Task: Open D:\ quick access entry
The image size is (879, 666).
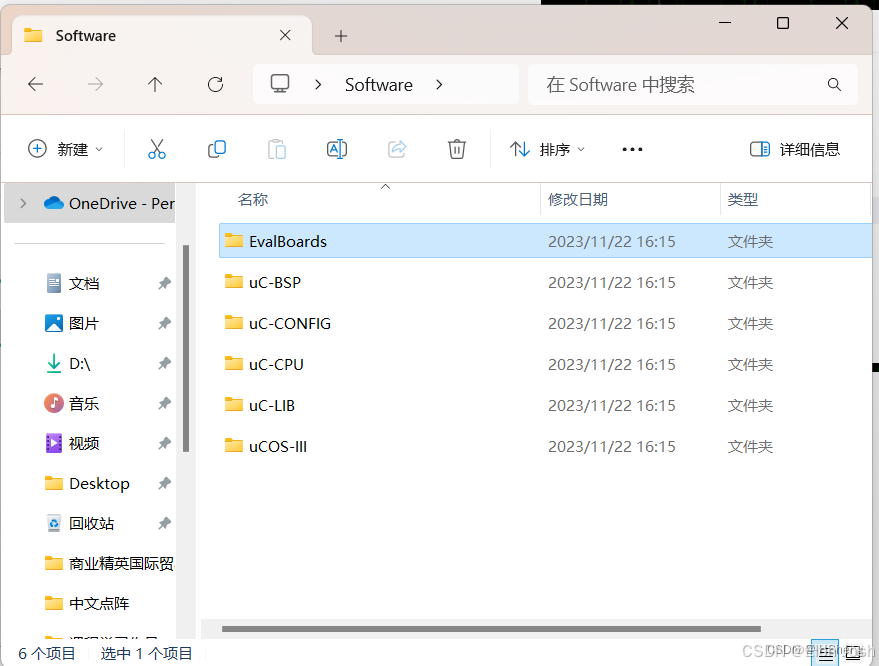Action: pos(80,364)
